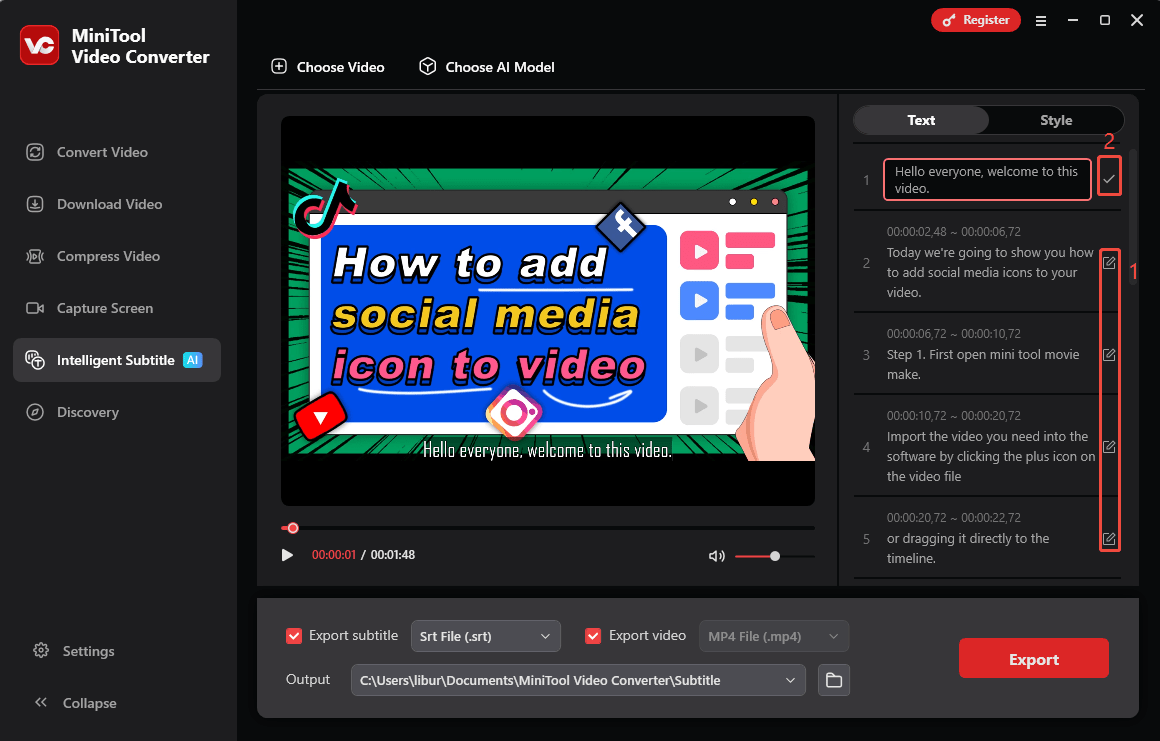Select Intelligent Subtitle in sidebar
Screen dimensions: 1160x741
tap(117, 360)
